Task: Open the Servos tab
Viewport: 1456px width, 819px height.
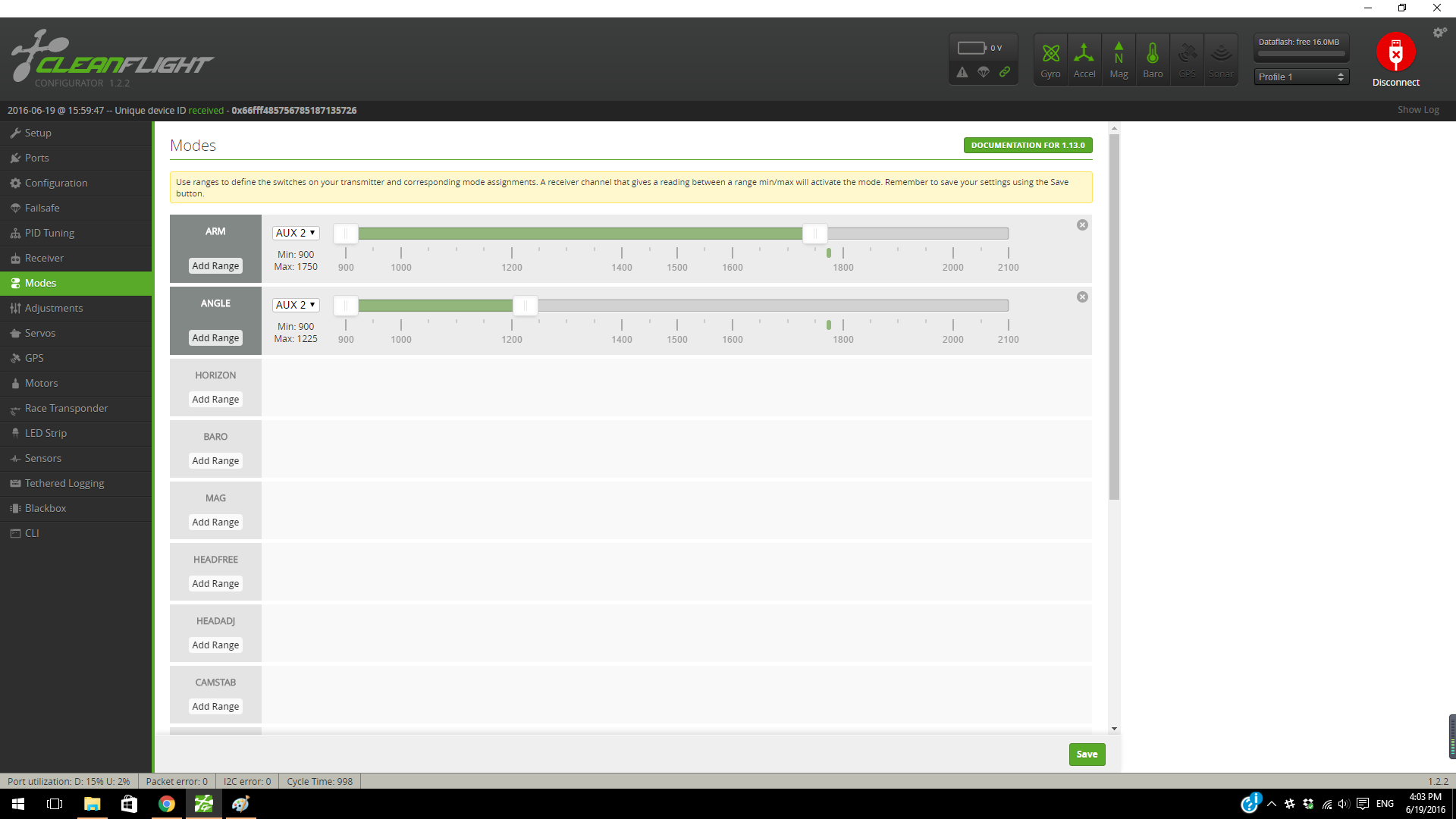Action: 76,333
